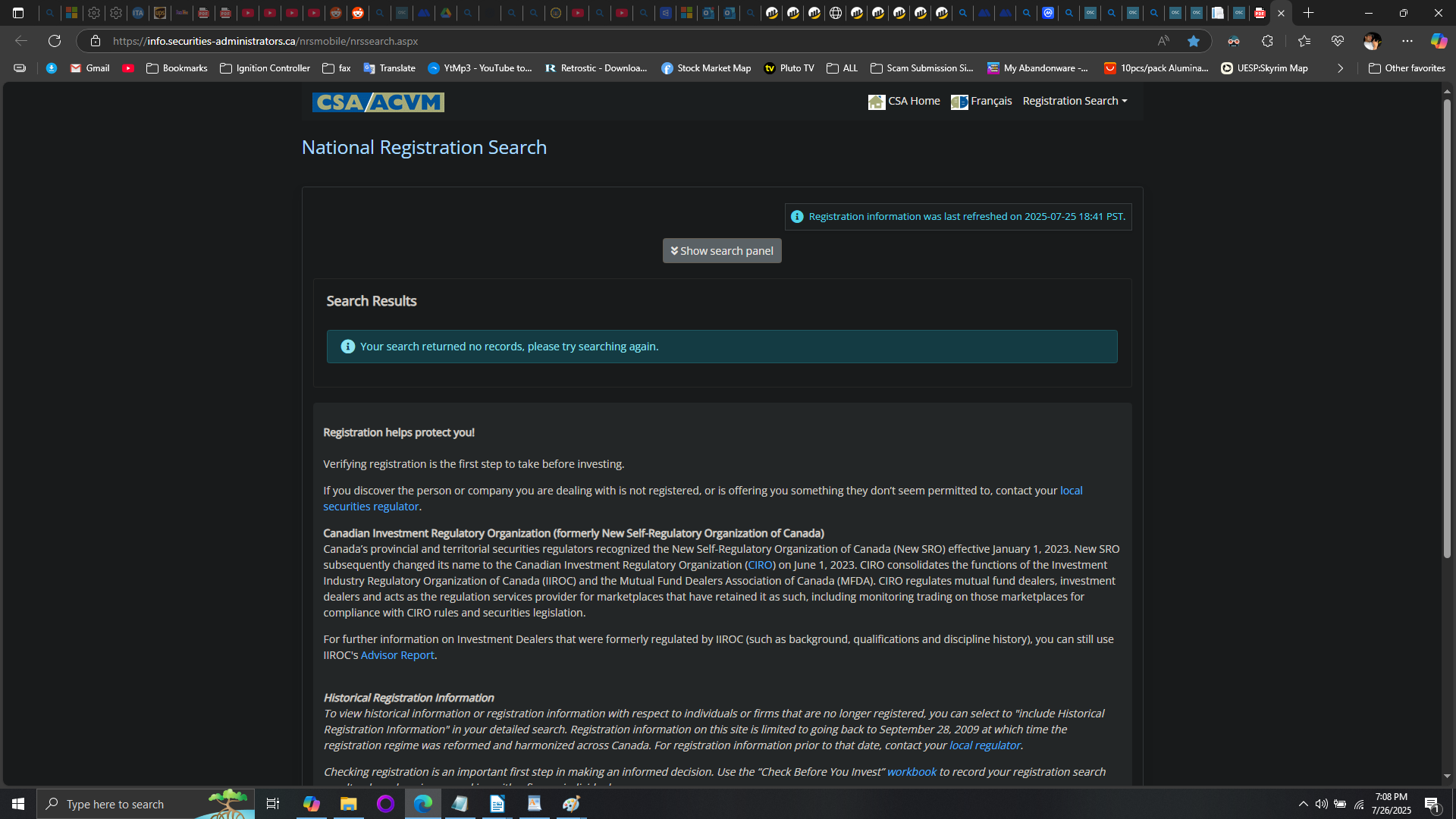Open the Windows Start menu

pyautogui.click(x=18, y=804)
